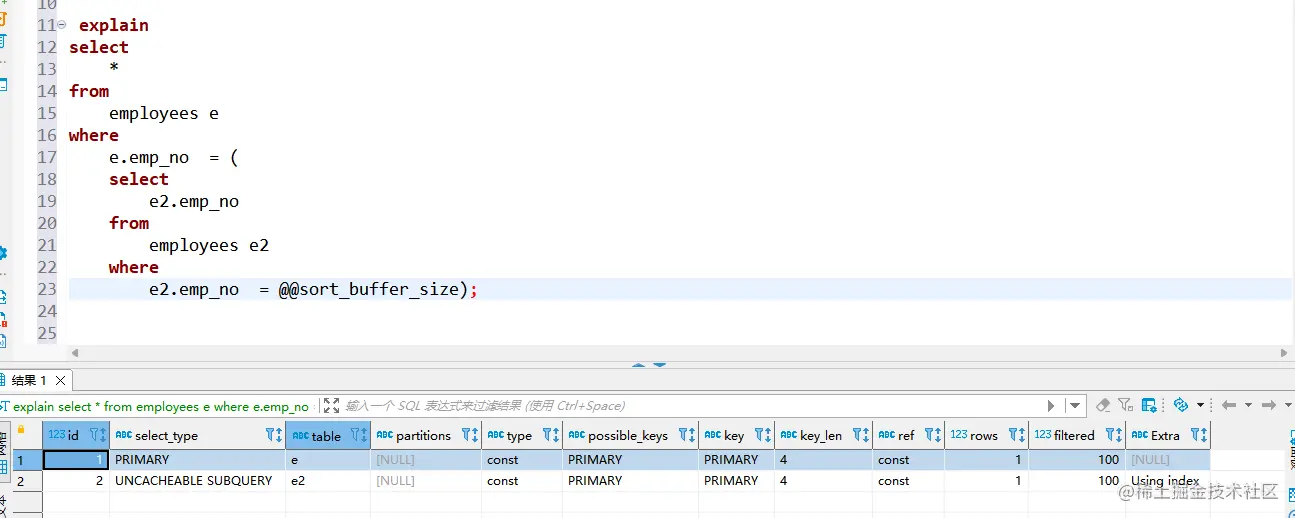Screen dimensions: 1295x518
Task: Click the horizontal scrollbar left arrow in editor
Action: click(75, 353)
